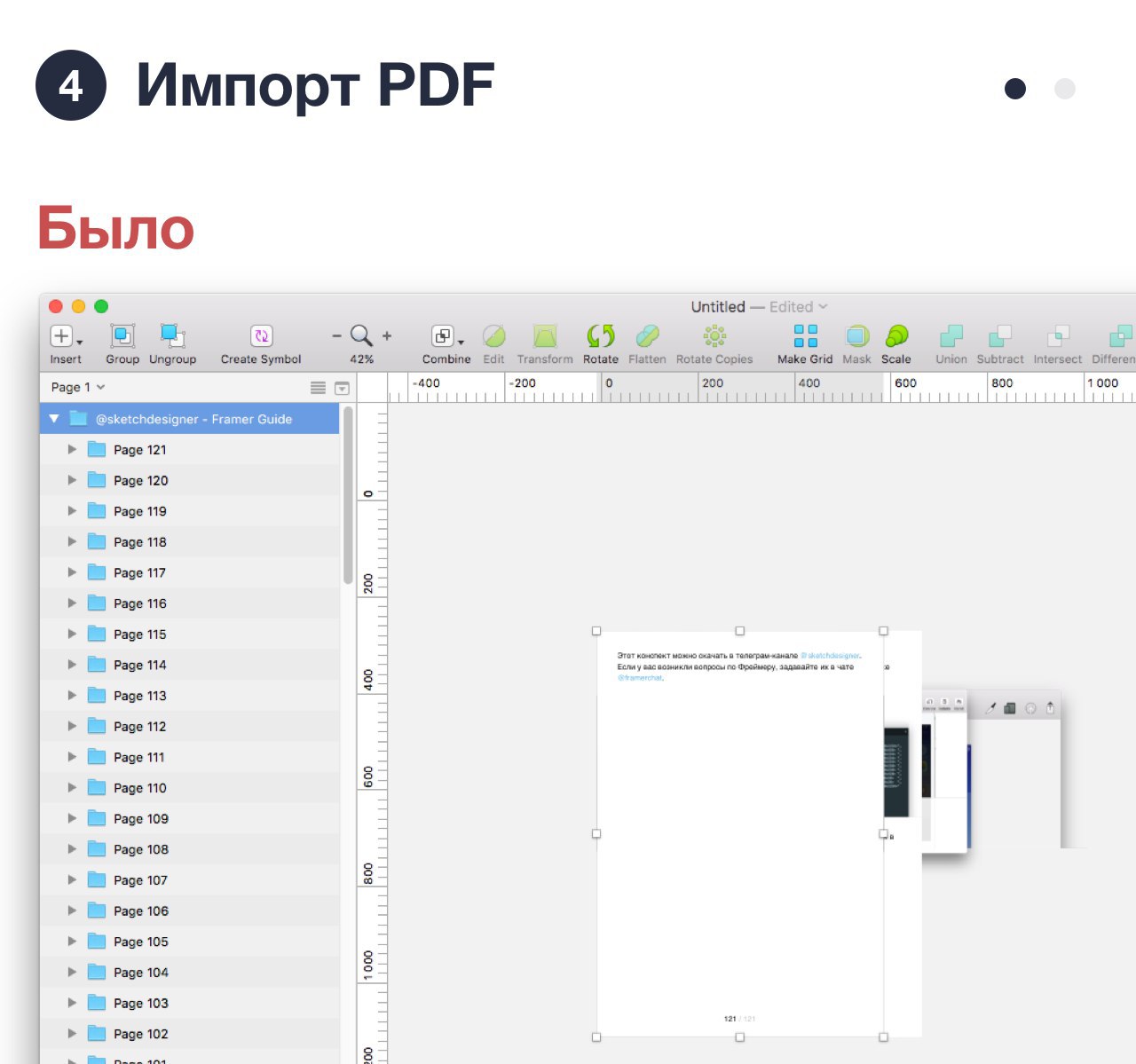Viewport: 1136px width, 1064px height.
Task: Toggle the pages list collapse icon
Action: point(342,388)
